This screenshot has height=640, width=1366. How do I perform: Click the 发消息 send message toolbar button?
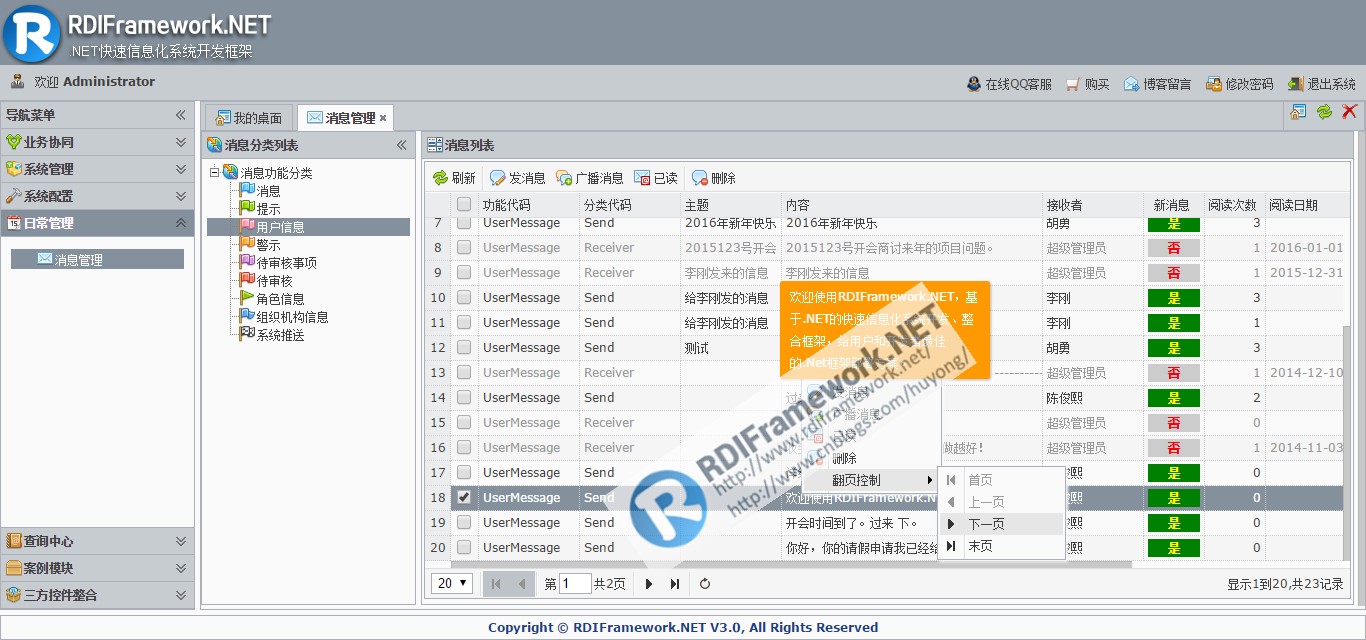click(517, 178)
